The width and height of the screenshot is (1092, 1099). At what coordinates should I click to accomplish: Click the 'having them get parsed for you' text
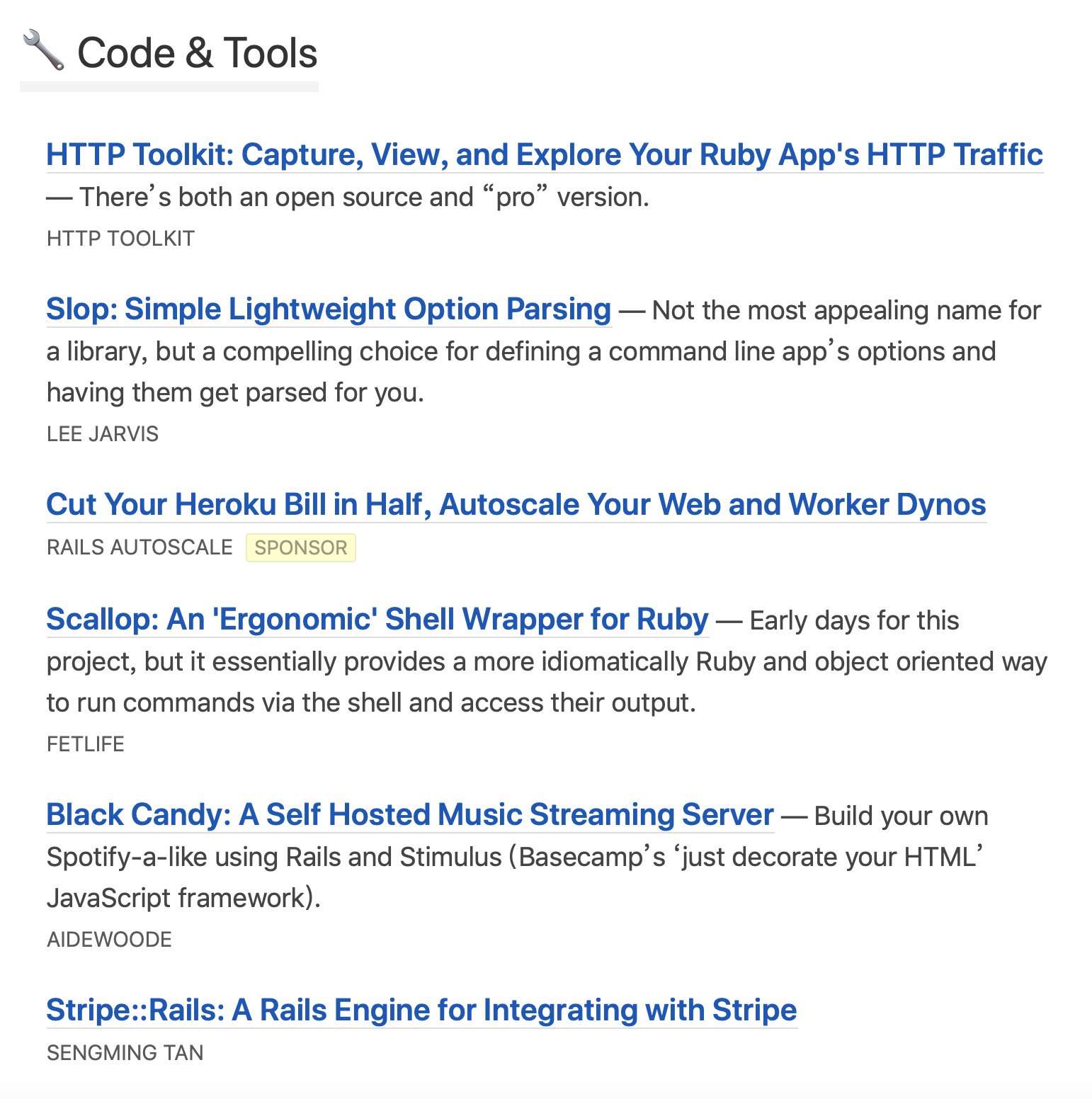(x=235, y=393)
